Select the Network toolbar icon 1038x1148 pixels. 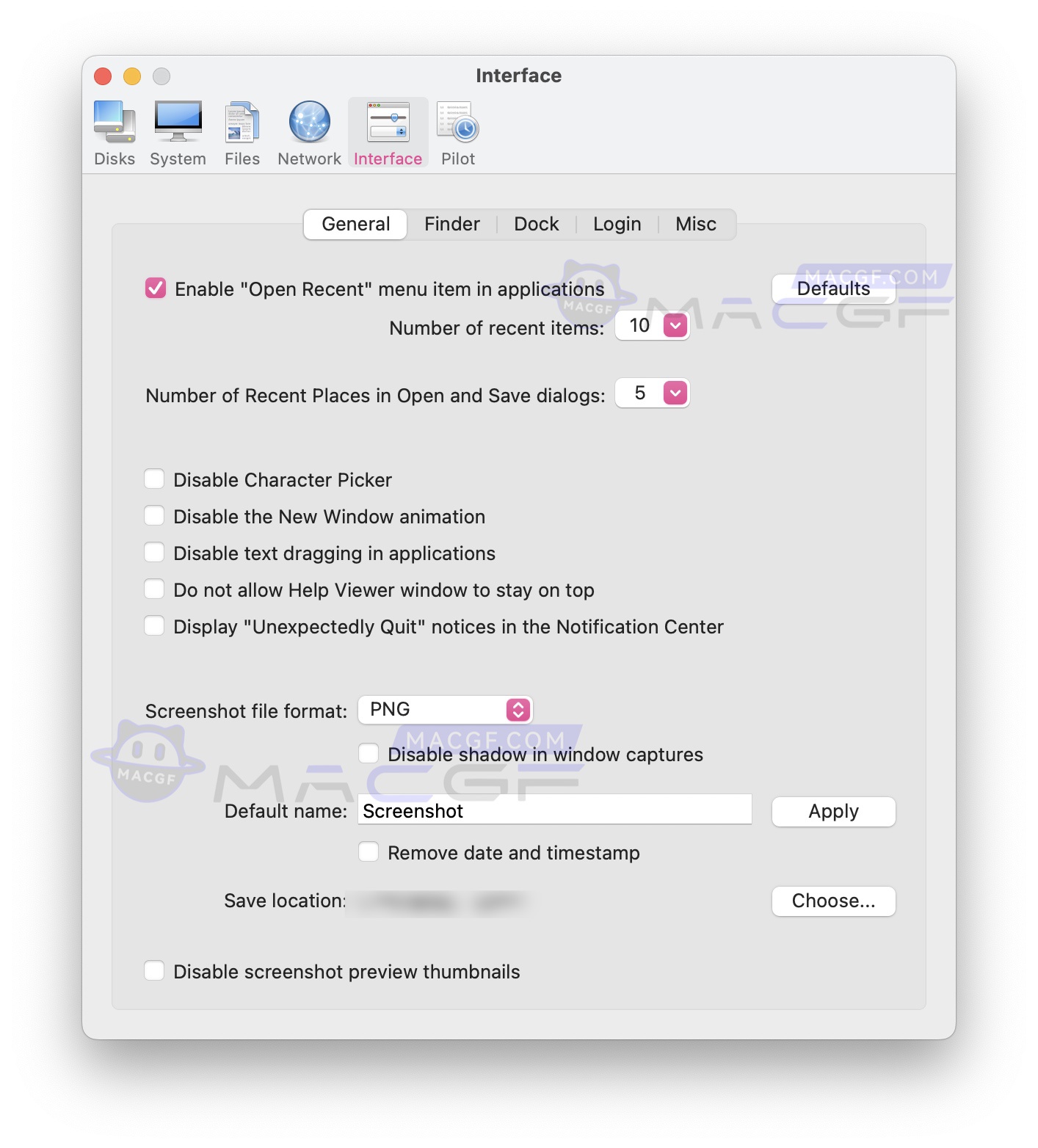(308, 132)
